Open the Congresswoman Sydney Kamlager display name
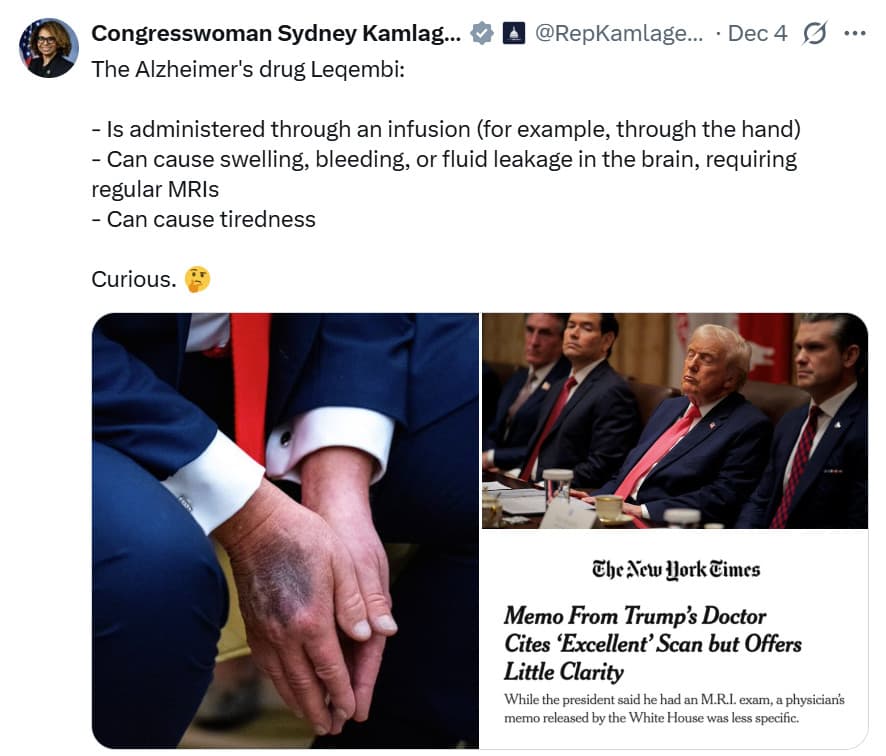Viewport: 886px width, 756px height. point(276,33)
